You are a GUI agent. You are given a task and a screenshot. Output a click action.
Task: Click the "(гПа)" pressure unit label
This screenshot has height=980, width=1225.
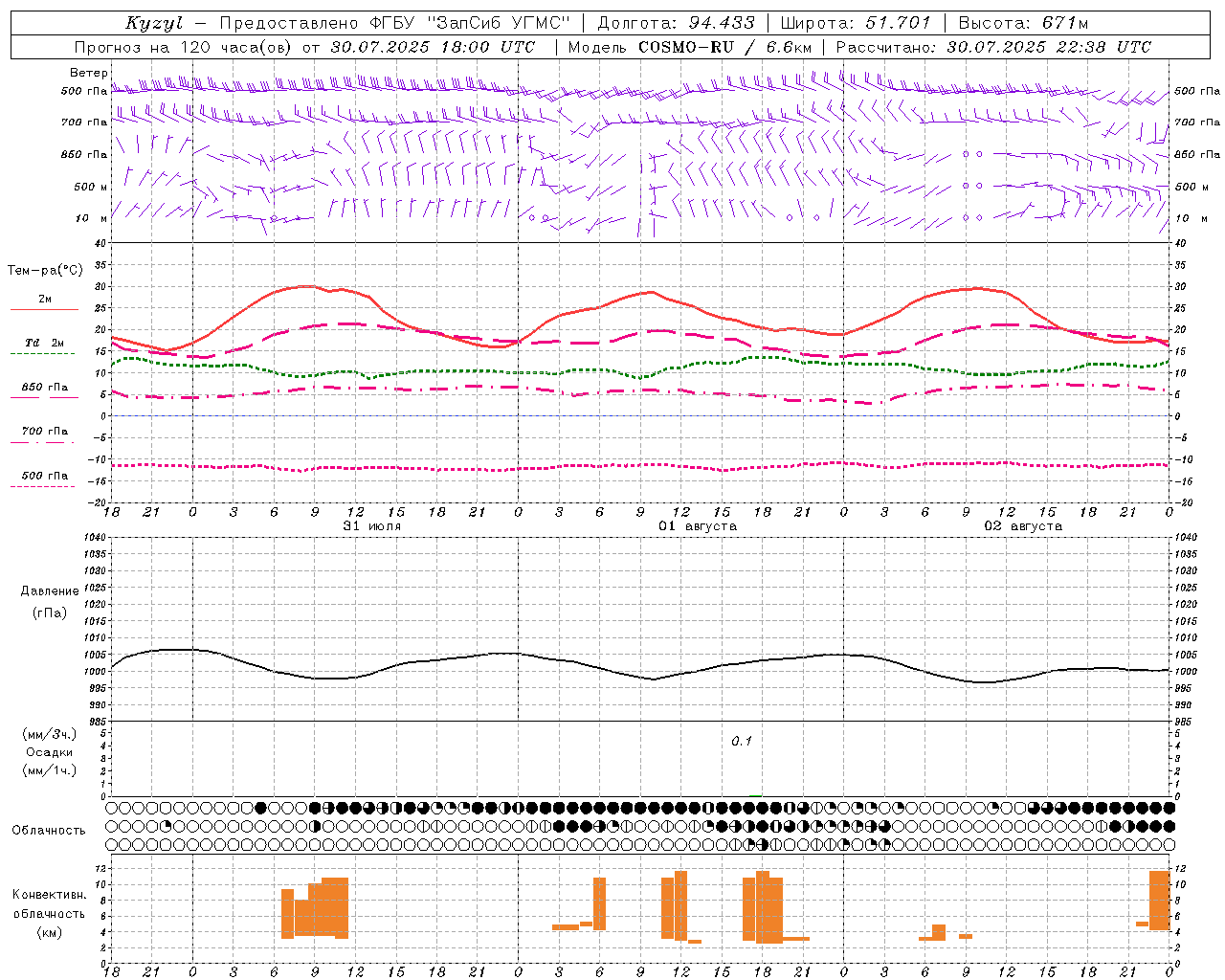(x=50, y=613)
